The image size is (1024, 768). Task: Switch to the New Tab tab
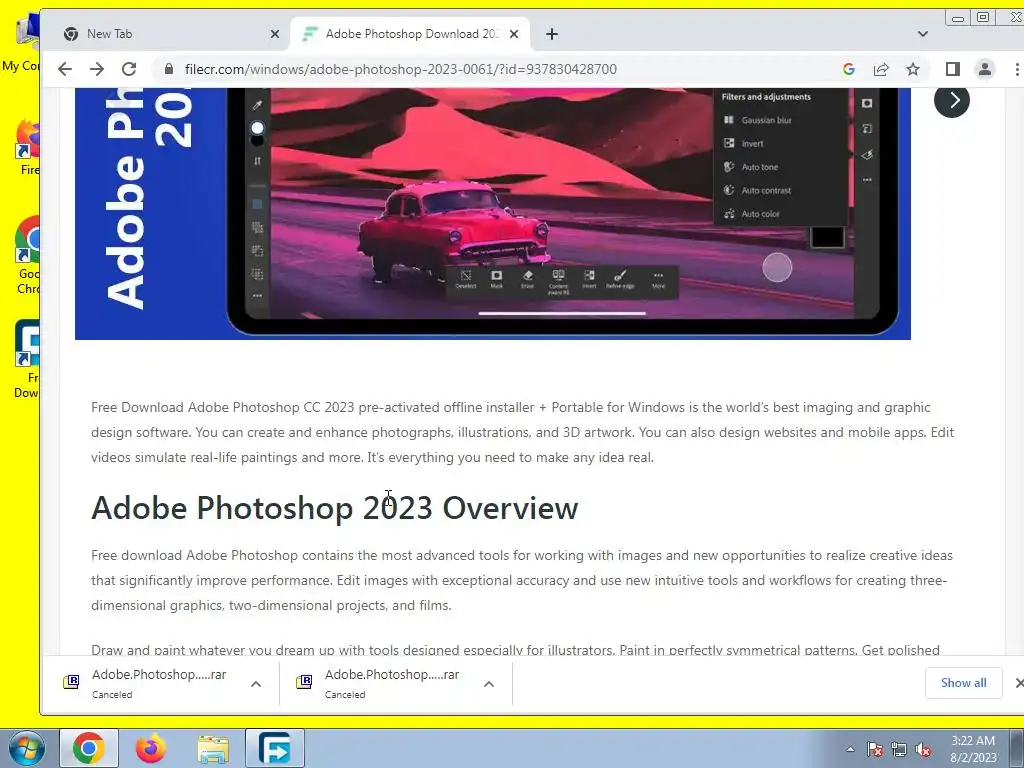(167, 34)
